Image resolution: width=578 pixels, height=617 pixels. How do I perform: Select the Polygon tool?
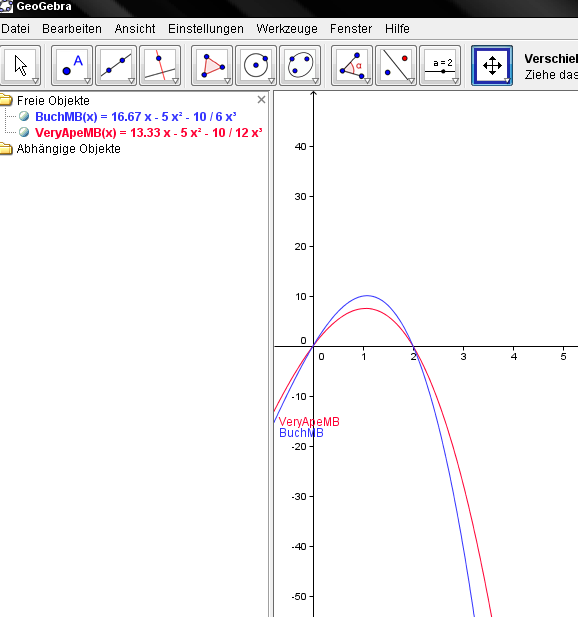[212, 65]
